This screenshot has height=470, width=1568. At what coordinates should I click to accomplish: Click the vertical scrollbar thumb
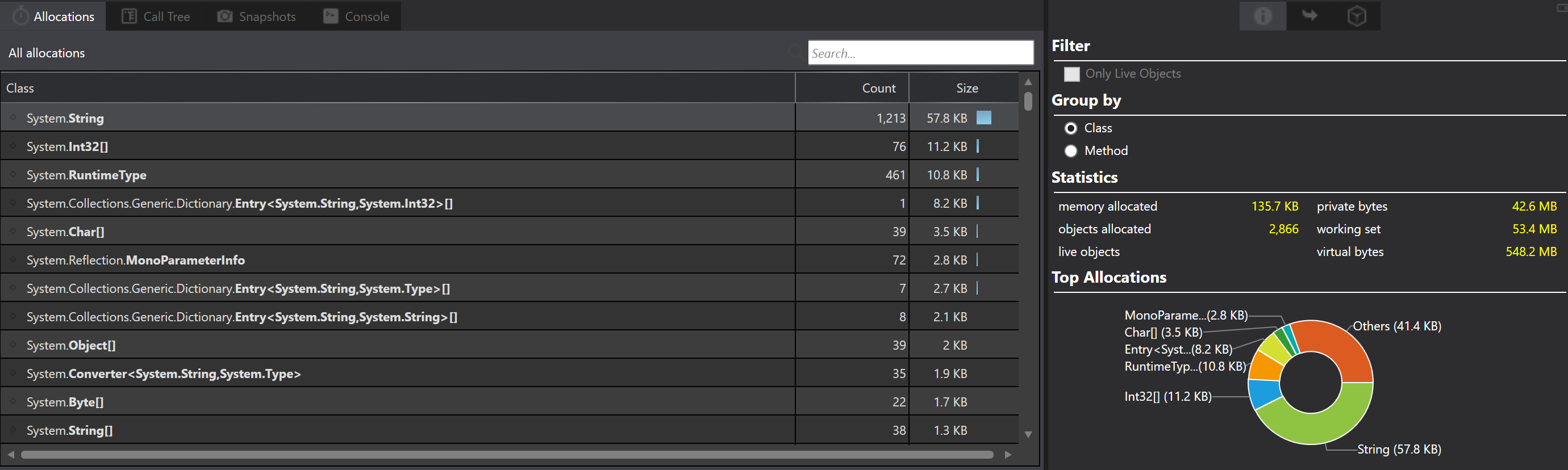click(x=1028, y=100)
